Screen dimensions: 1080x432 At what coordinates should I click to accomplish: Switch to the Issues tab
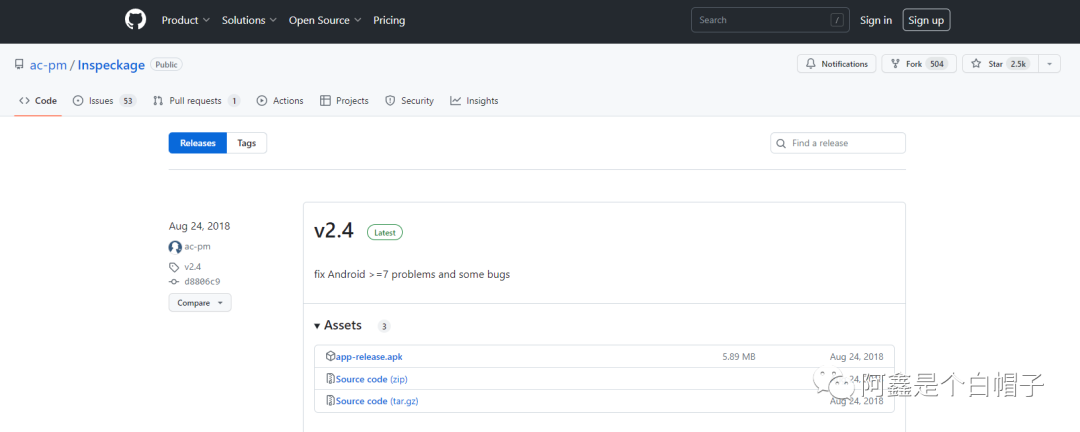104,101
